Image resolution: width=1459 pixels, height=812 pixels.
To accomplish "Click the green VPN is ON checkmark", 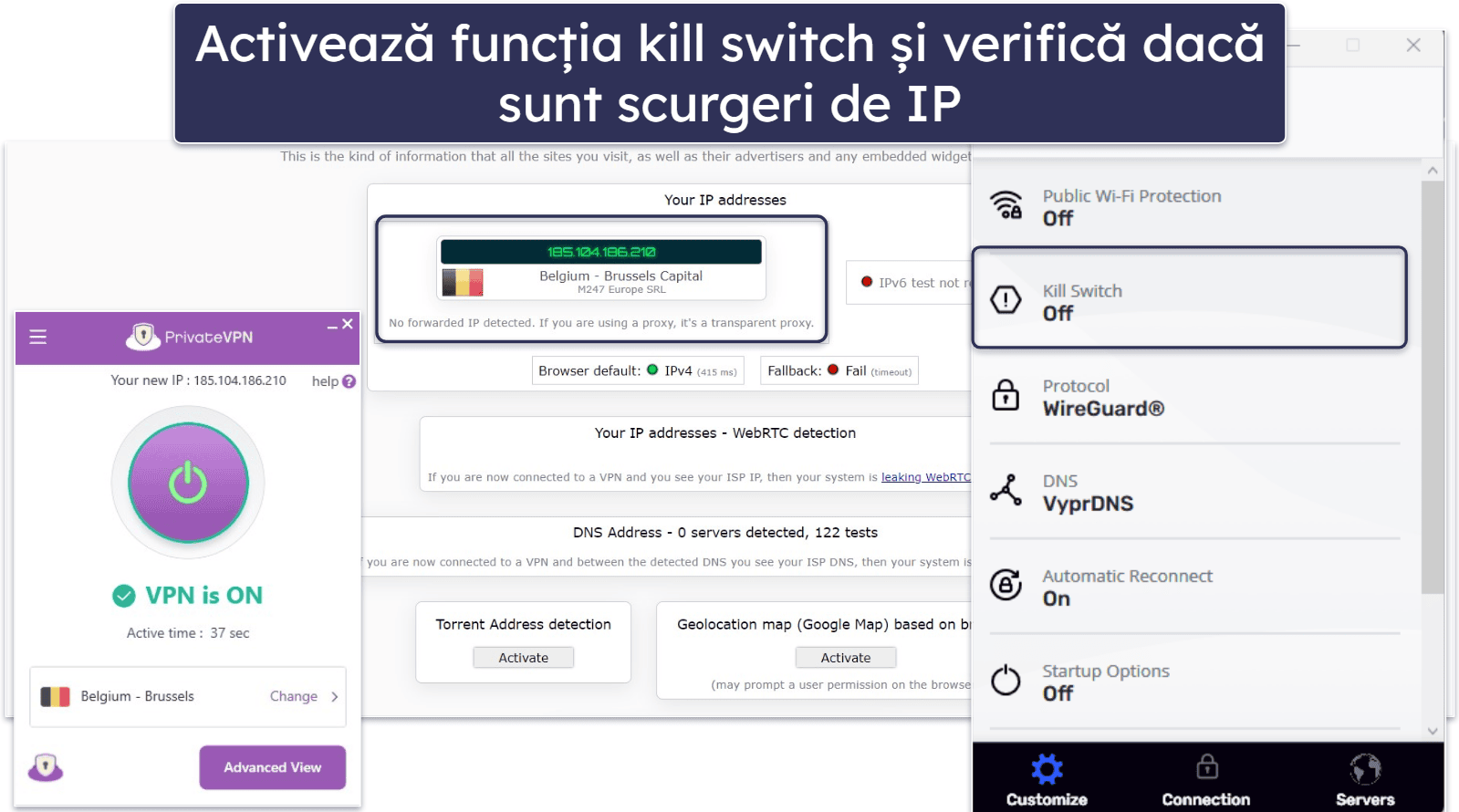I will [124, 596].
